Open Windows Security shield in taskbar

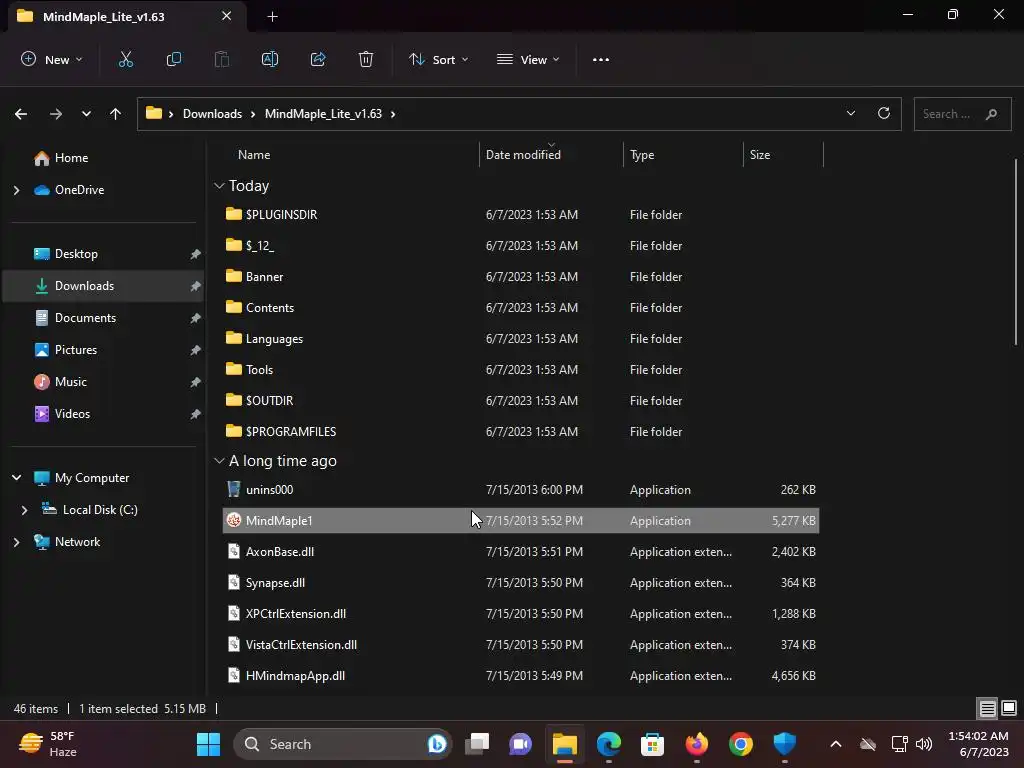[x=784, y=744]
